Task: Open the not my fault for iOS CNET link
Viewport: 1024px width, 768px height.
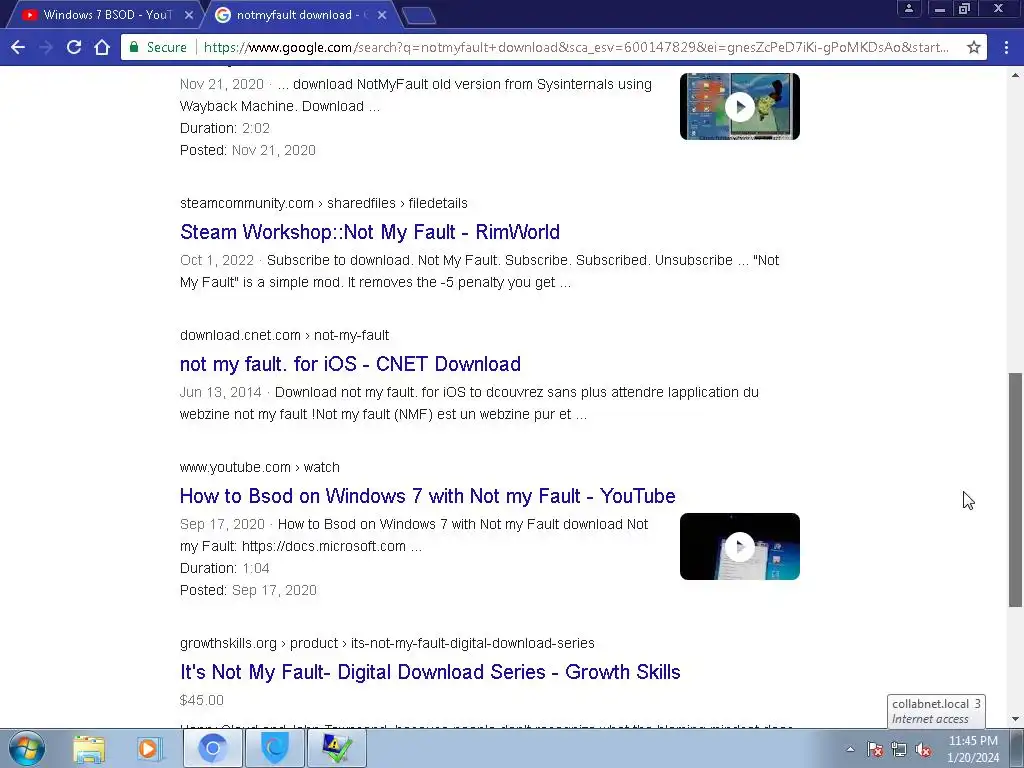Action: (350, 364)
